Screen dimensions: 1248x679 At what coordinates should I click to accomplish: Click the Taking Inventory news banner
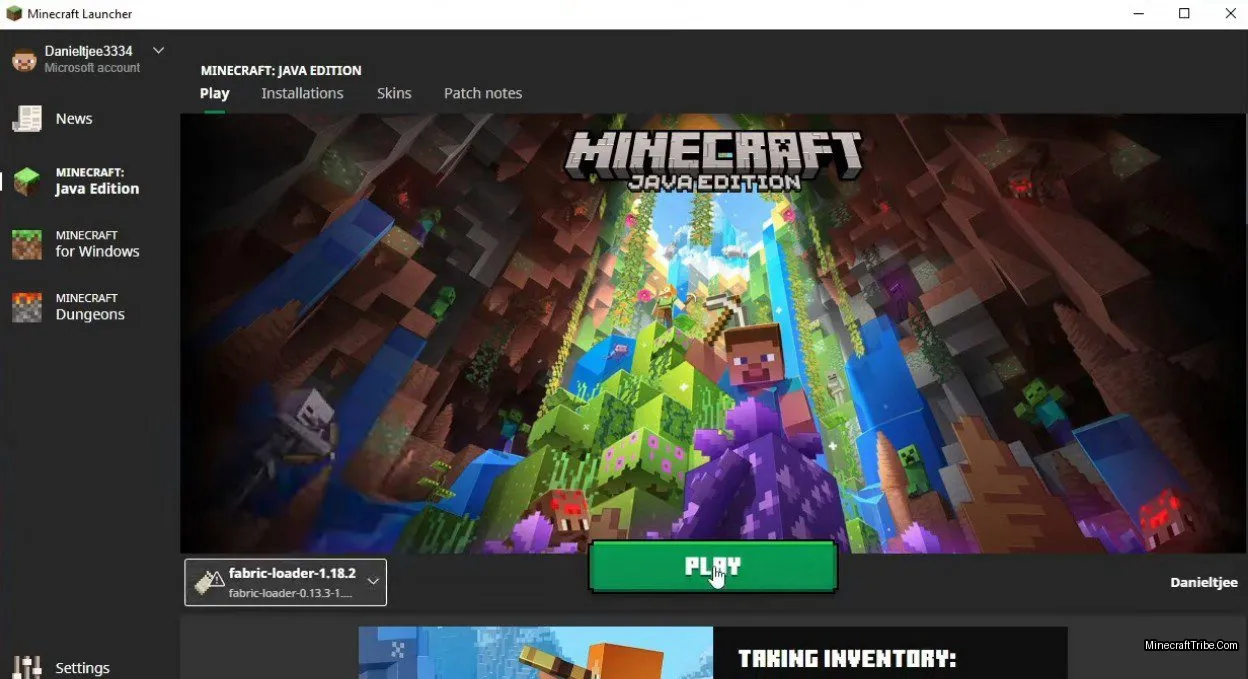713,653
